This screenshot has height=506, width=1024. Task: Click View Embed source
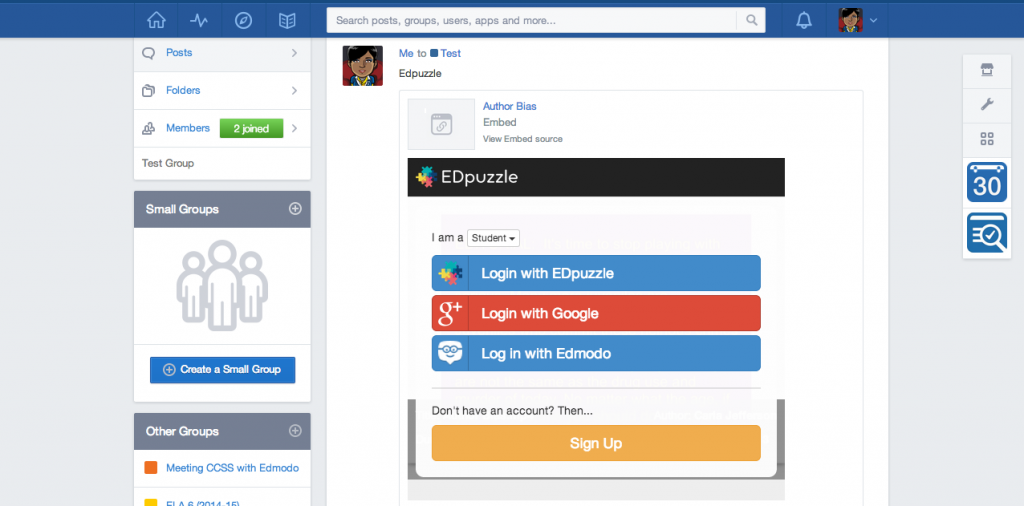(x=522, y=139)
